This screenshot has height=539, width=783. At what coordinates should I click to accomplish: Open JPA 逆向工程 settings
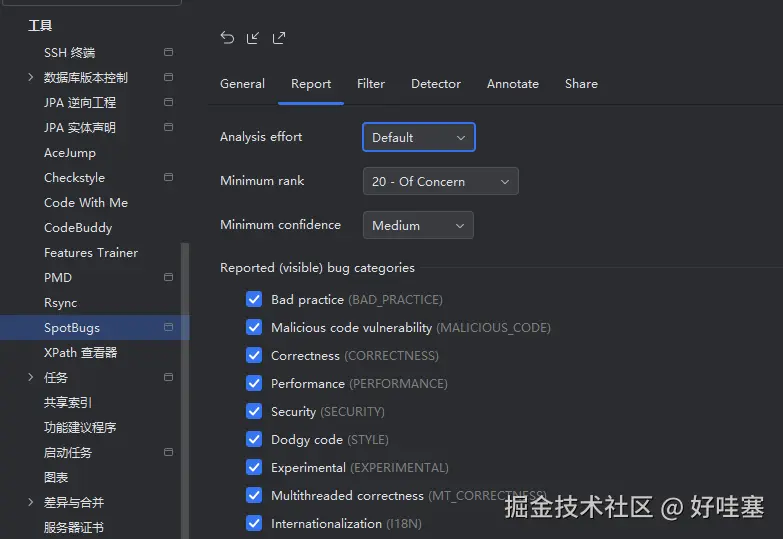pyautogui.click(x=80, y=102)
